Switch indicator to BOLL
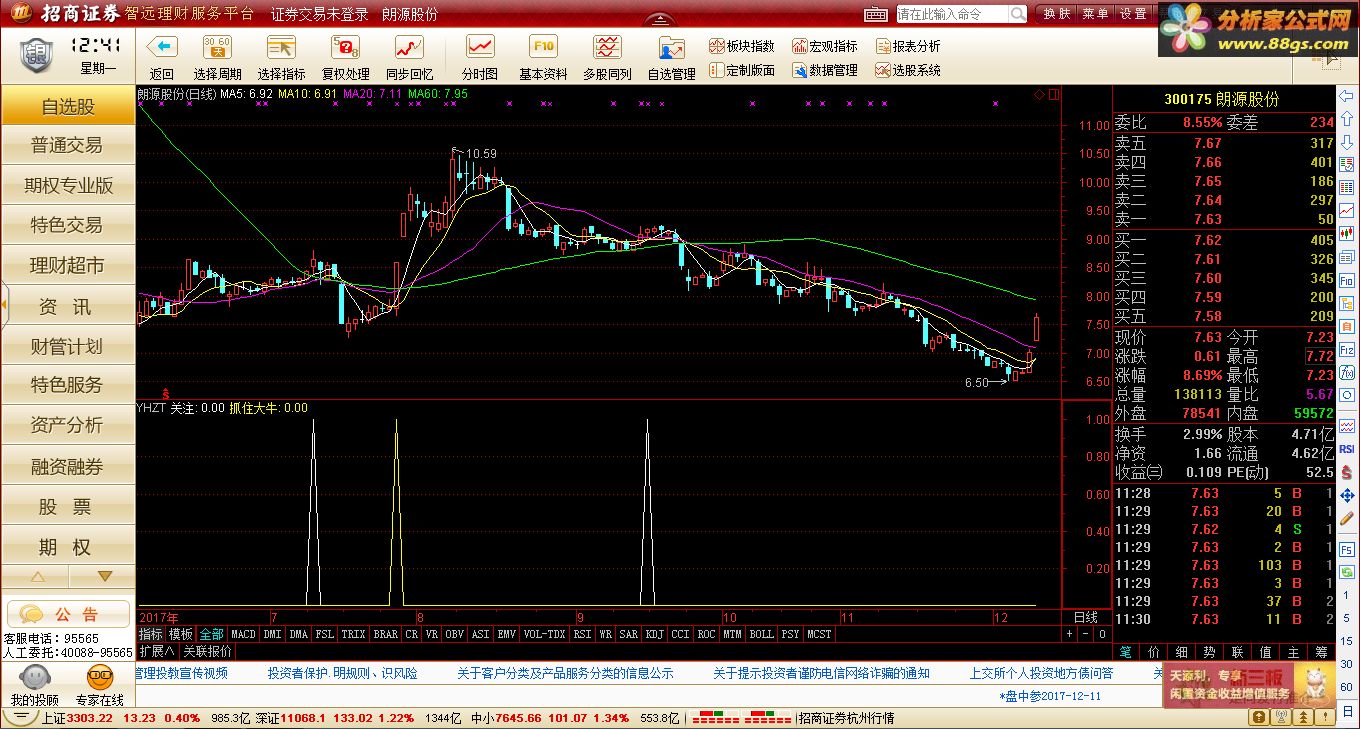The width and height of the screenshot is (1360, 729). [761, 634]
